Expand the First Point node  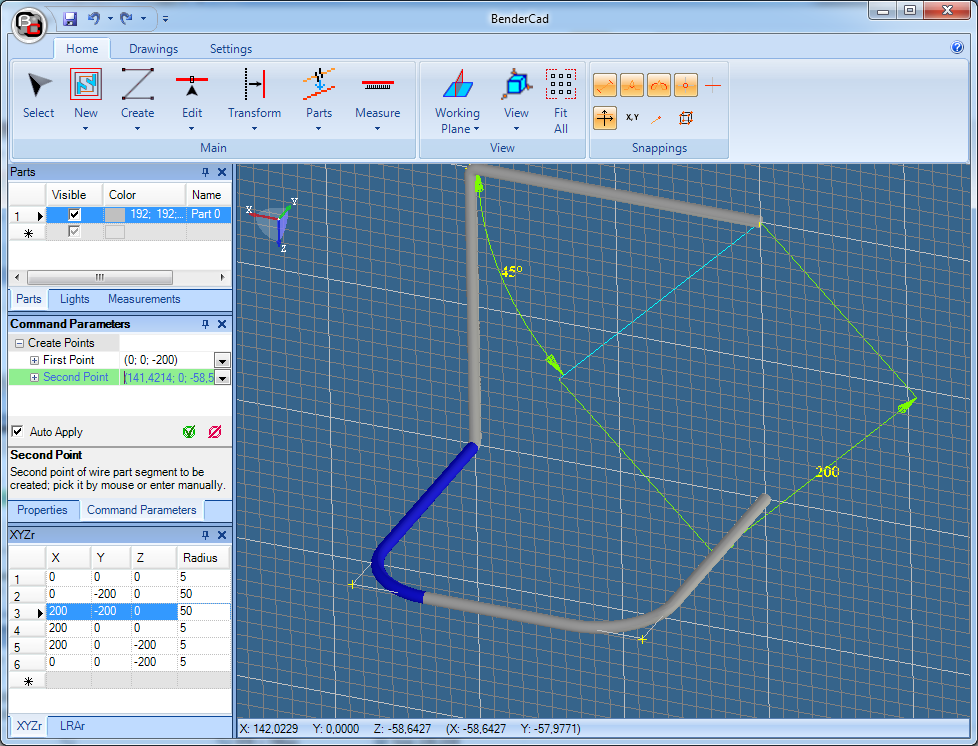click(x=34, y=360)
